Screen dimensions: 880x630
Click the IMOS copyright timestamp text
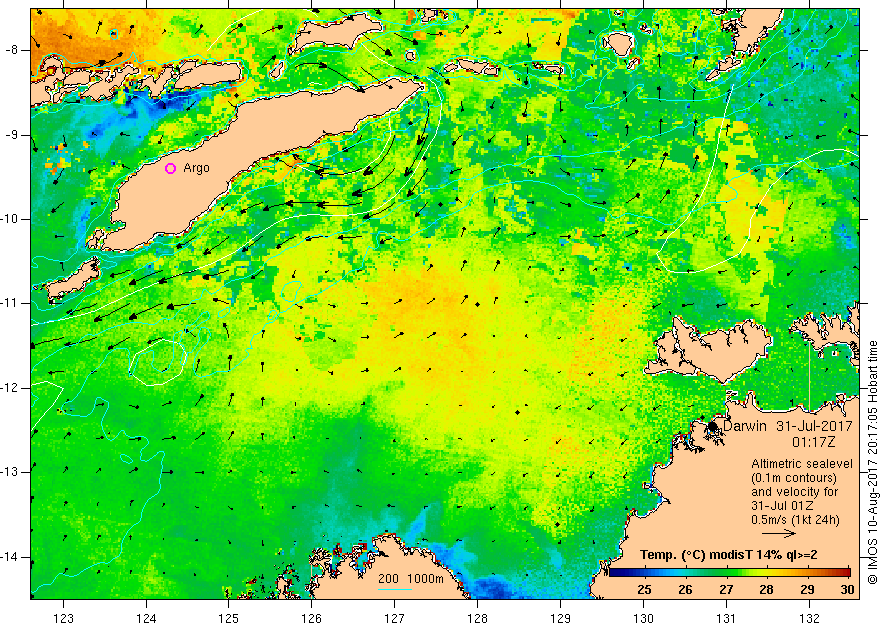[x=872, y=463]
